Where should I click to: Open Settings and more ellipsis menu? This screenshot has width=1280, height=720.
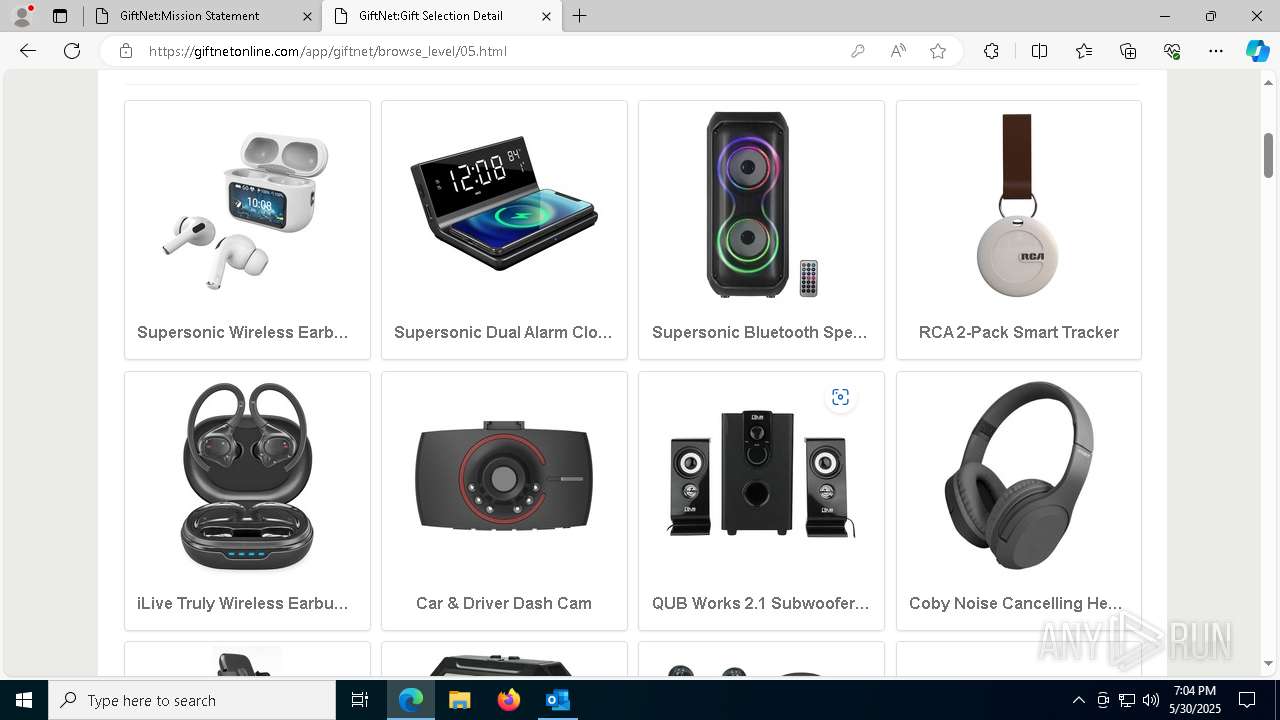pos(1216,51)
